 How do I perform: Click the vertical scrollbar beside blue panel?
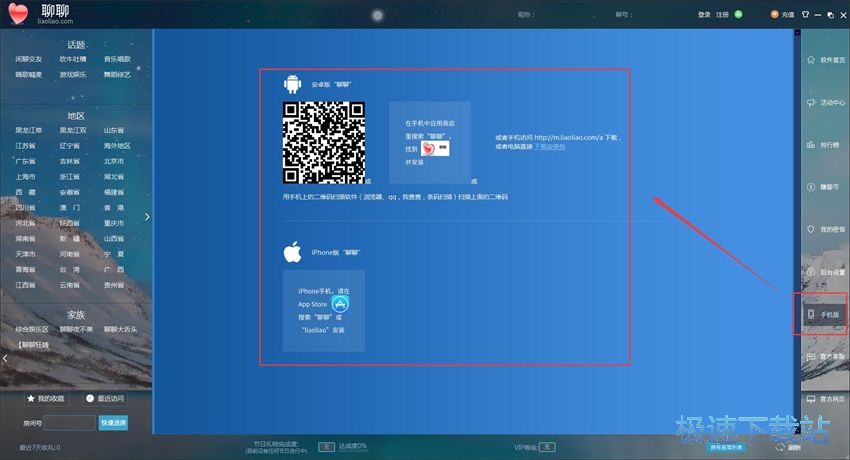pyautogui.click(x=797, y=231)
